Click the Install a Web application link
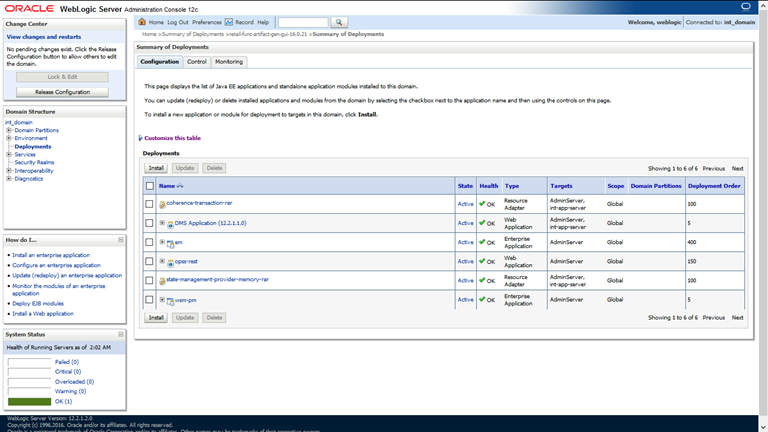The image size is (768, 432). (x=43, y=313)
